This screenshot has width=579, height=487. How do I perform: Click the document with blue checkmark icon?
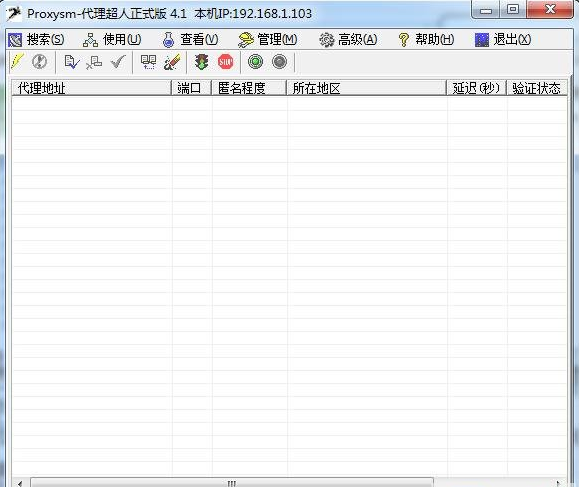click(72, 62)
